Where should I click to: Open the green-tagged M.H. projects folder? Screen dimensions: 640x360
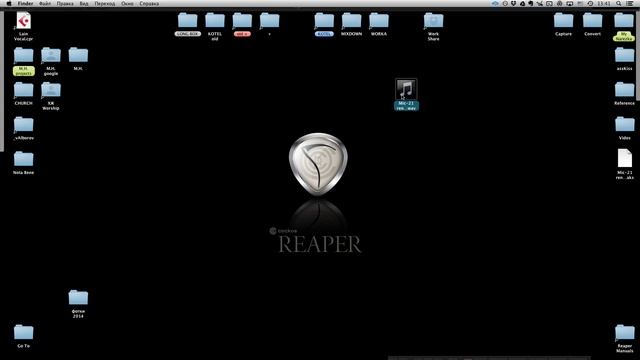pyautogui.click(x=23, y=55)
